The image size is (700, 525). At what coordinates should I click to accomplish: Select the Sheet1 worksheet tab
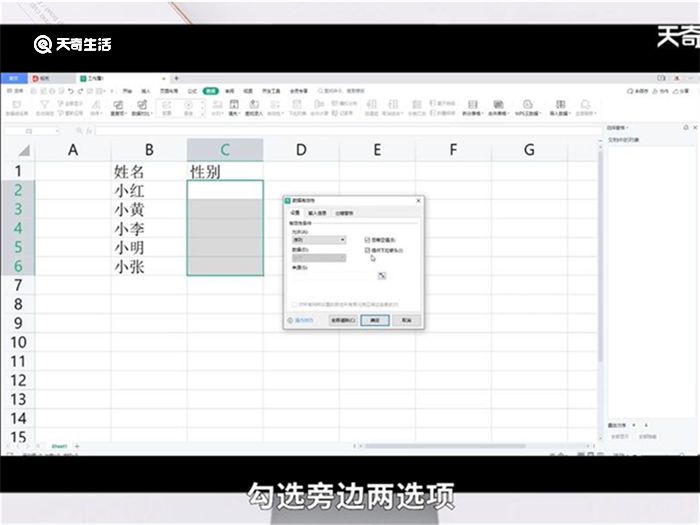57,445
